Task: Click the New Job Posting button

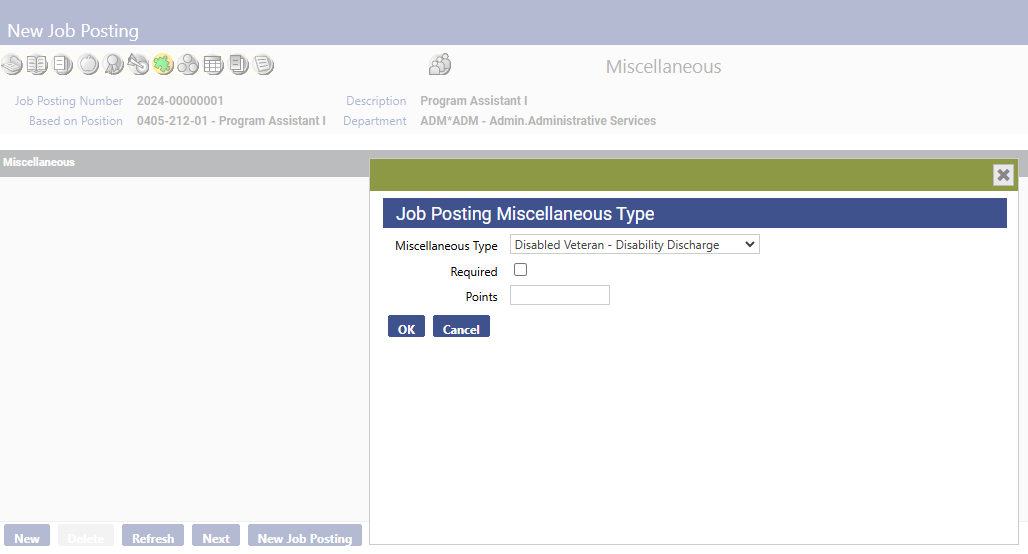Action: click(x=305, y=536)
